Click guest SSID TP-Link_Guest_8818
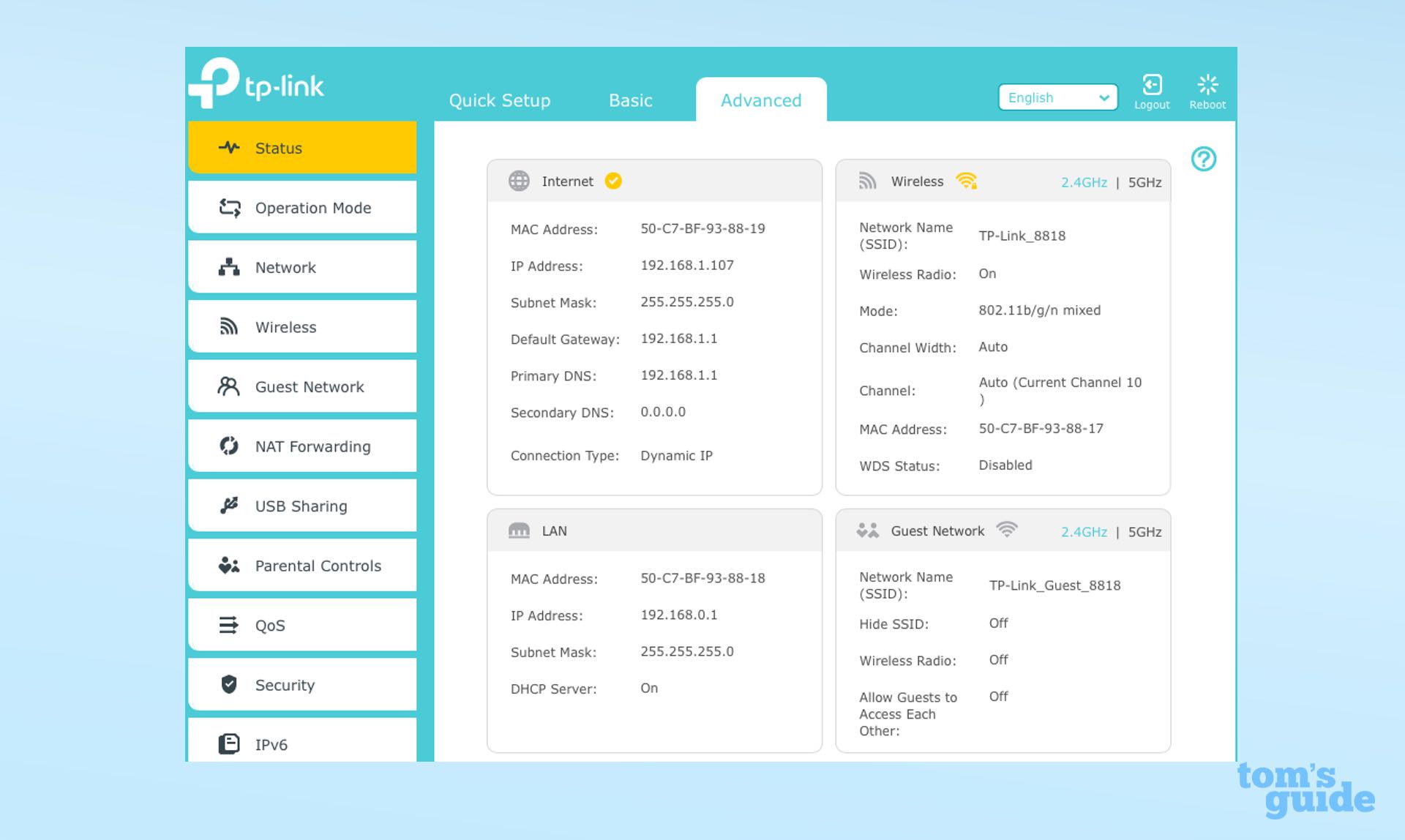Image resolution: width=1405 pixels, height=840 pixels. [x=1054, y=585]
